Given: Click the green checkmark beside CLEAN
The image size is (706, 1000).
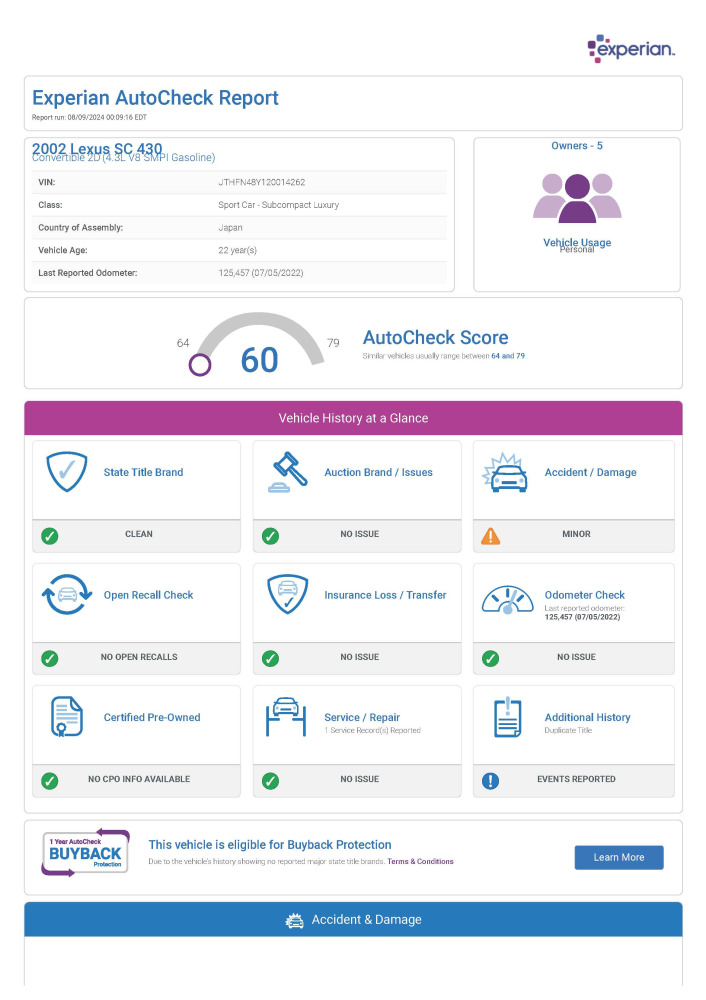Looking at the screenshot, I should click(x=50, y=536).
